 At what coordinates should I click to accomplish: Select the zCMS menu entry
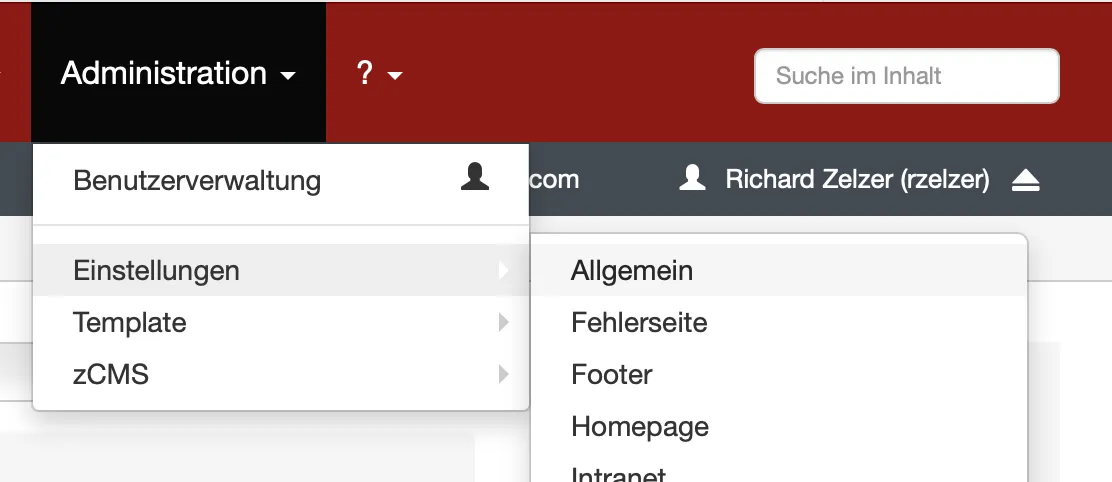click(111, 375)
